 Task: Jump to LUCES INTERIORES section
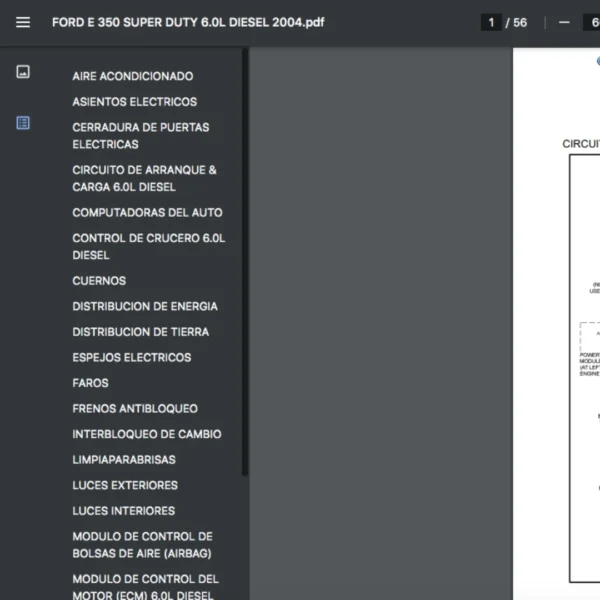pos(124,511)
